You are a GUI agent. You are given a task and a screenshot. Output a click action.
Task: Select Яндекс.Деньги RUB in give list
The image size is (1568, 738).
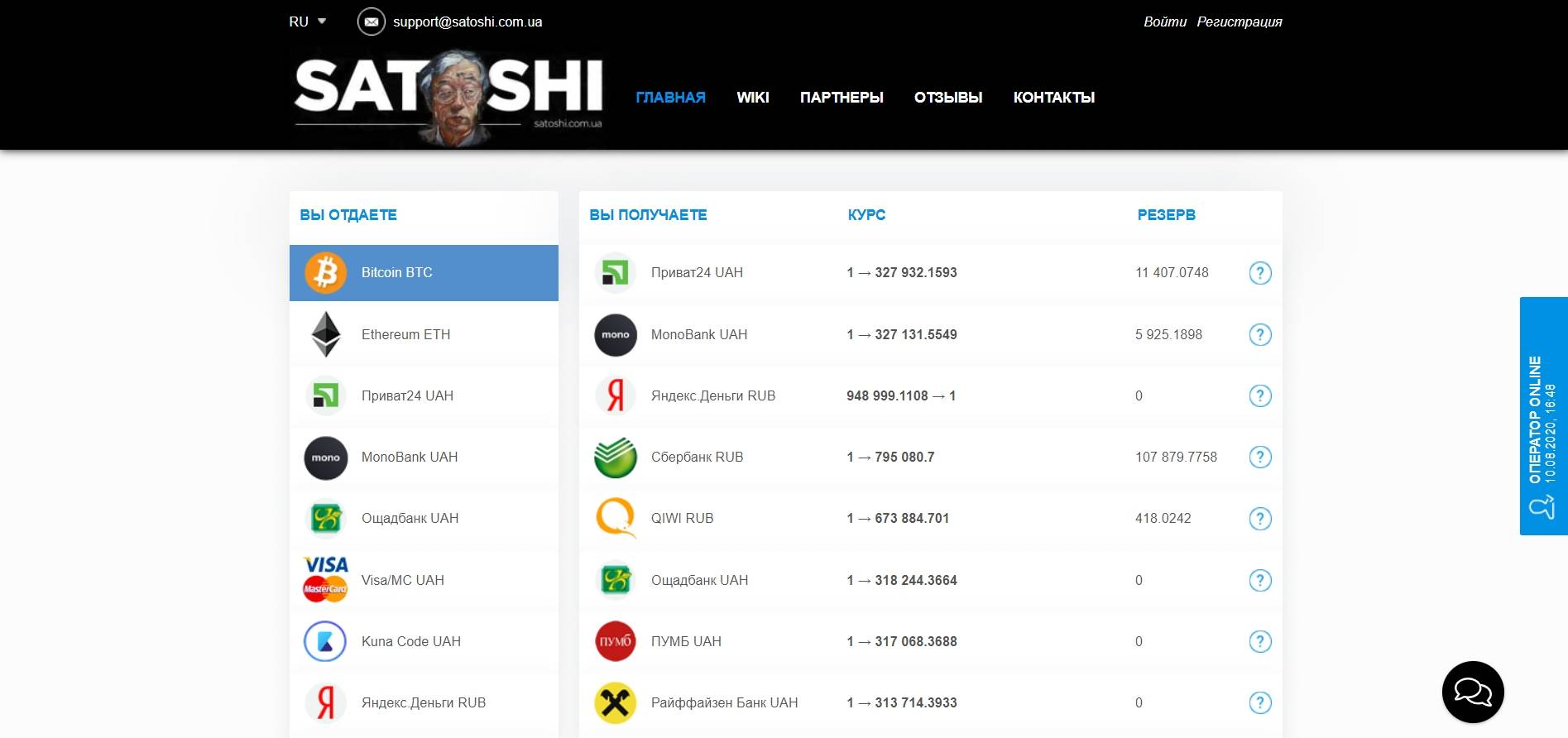tap(424, 702)
